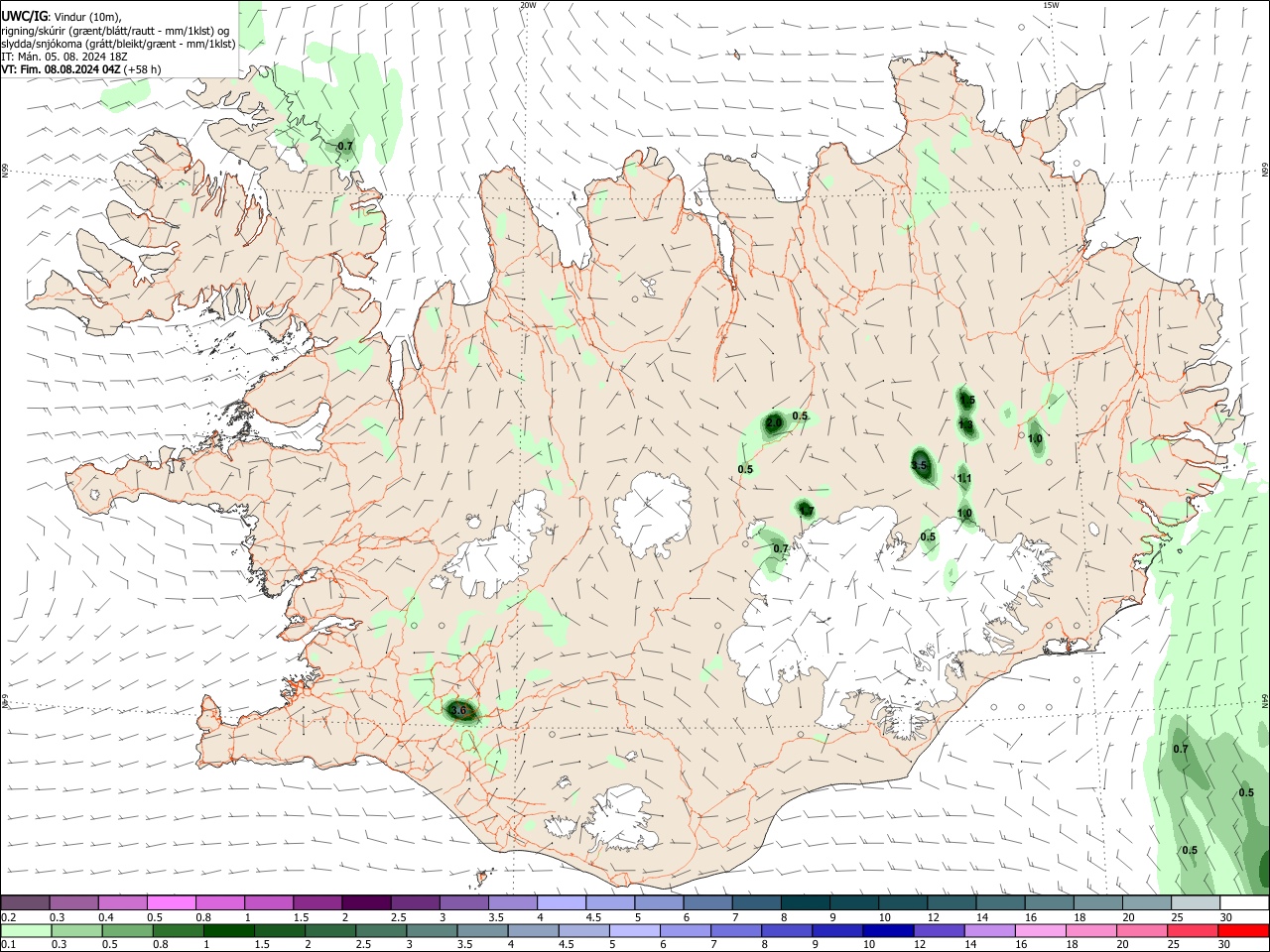Click the 3.5 precipitation value in east Iceland

point(919,465)
